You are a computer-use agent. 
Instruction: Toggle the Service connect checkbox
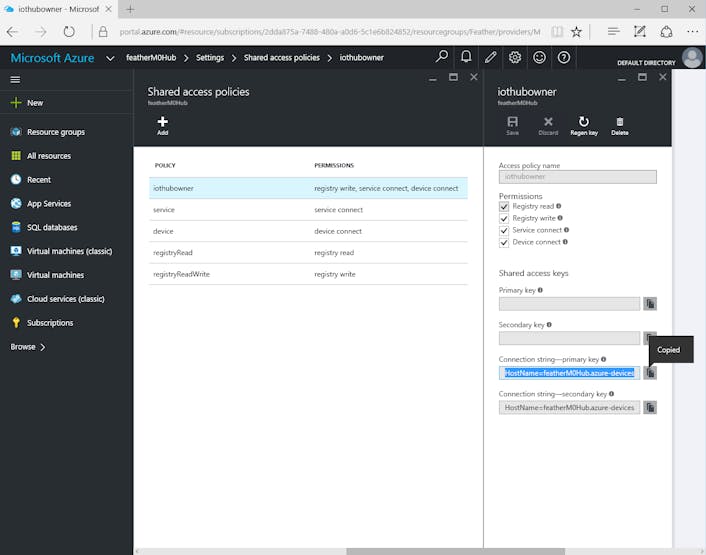point(504,230)
